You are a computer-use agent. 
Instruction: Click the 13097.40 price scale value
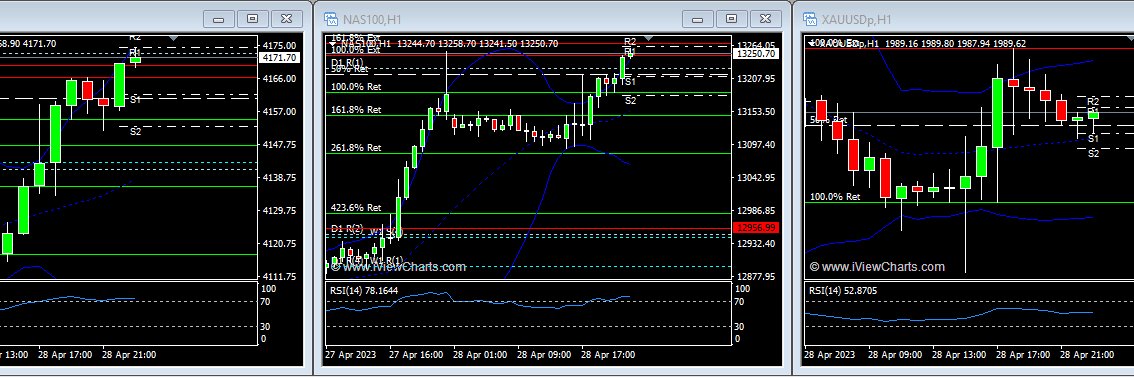755,145
